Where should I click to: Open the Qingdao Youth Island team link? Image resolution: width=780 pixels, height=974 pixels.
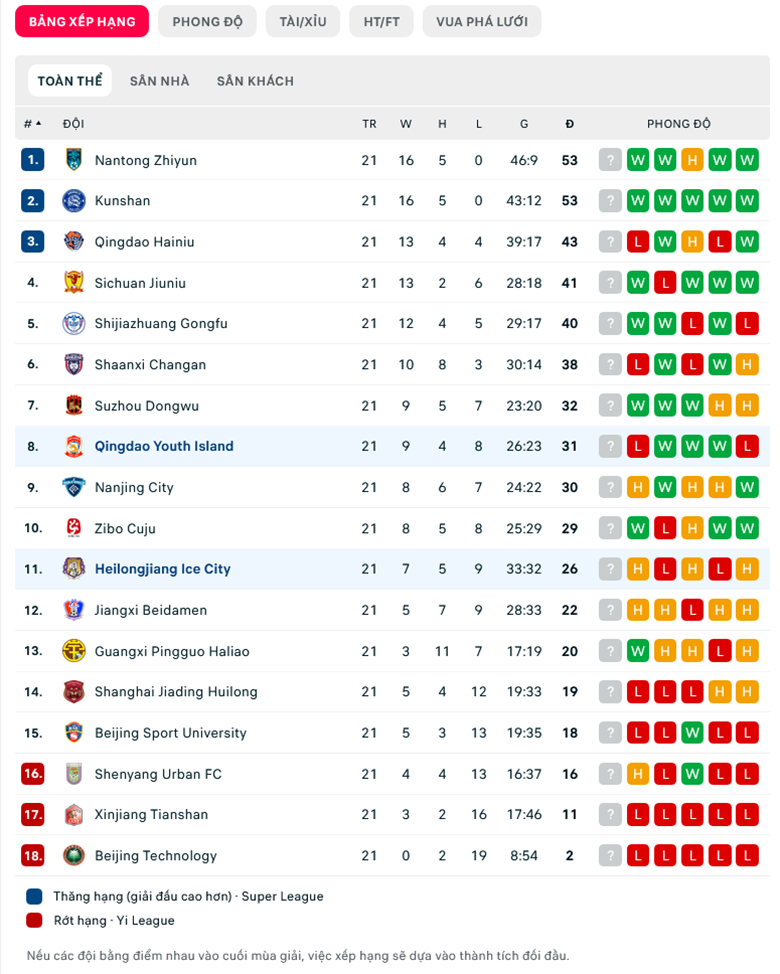pyautogui.click(x=164, y=446)
